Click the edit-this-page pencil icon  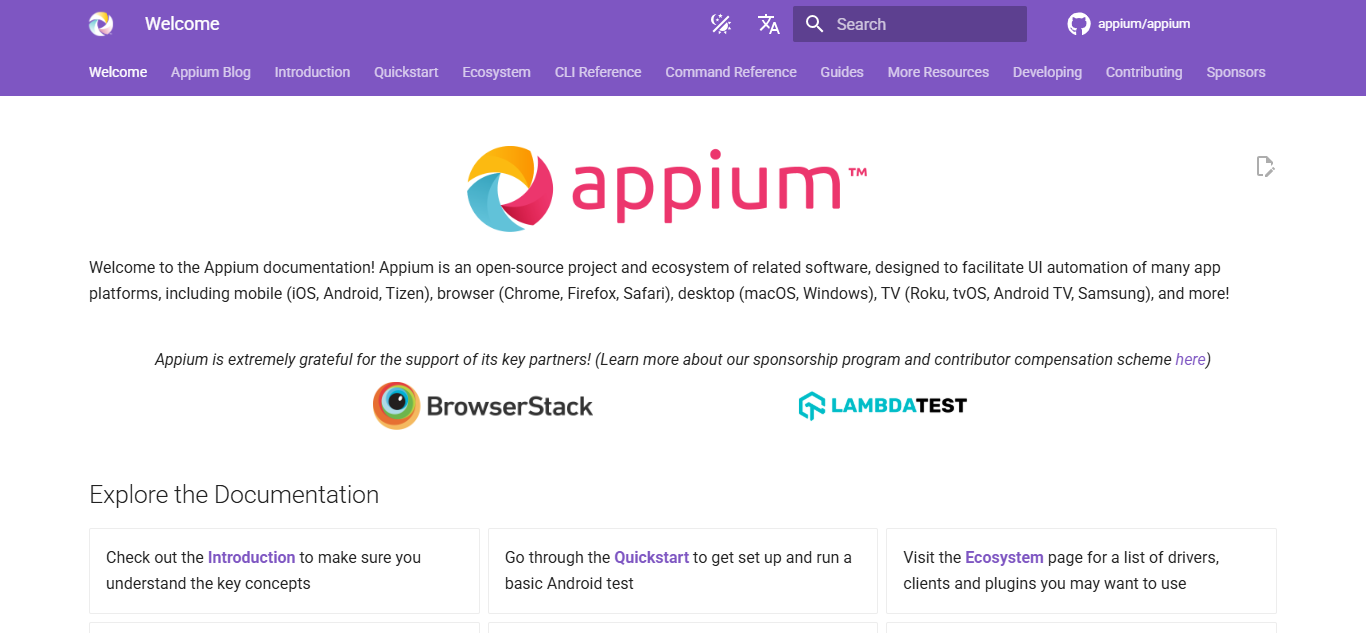tap(1265, 166)
